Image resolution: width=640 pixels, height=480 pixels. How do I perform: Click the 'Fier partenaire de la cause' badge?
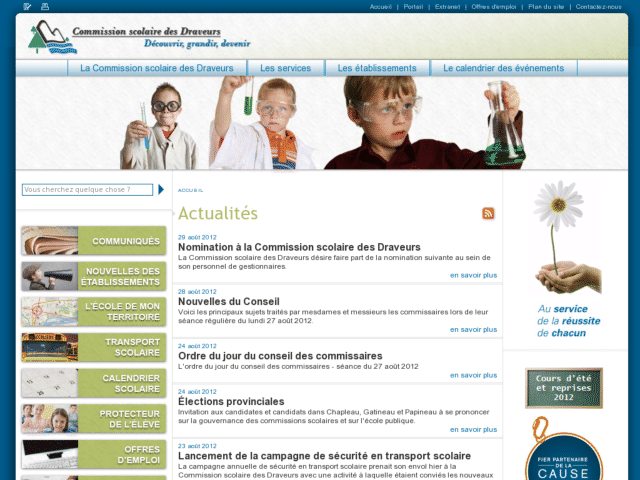(x=563, y=449)
